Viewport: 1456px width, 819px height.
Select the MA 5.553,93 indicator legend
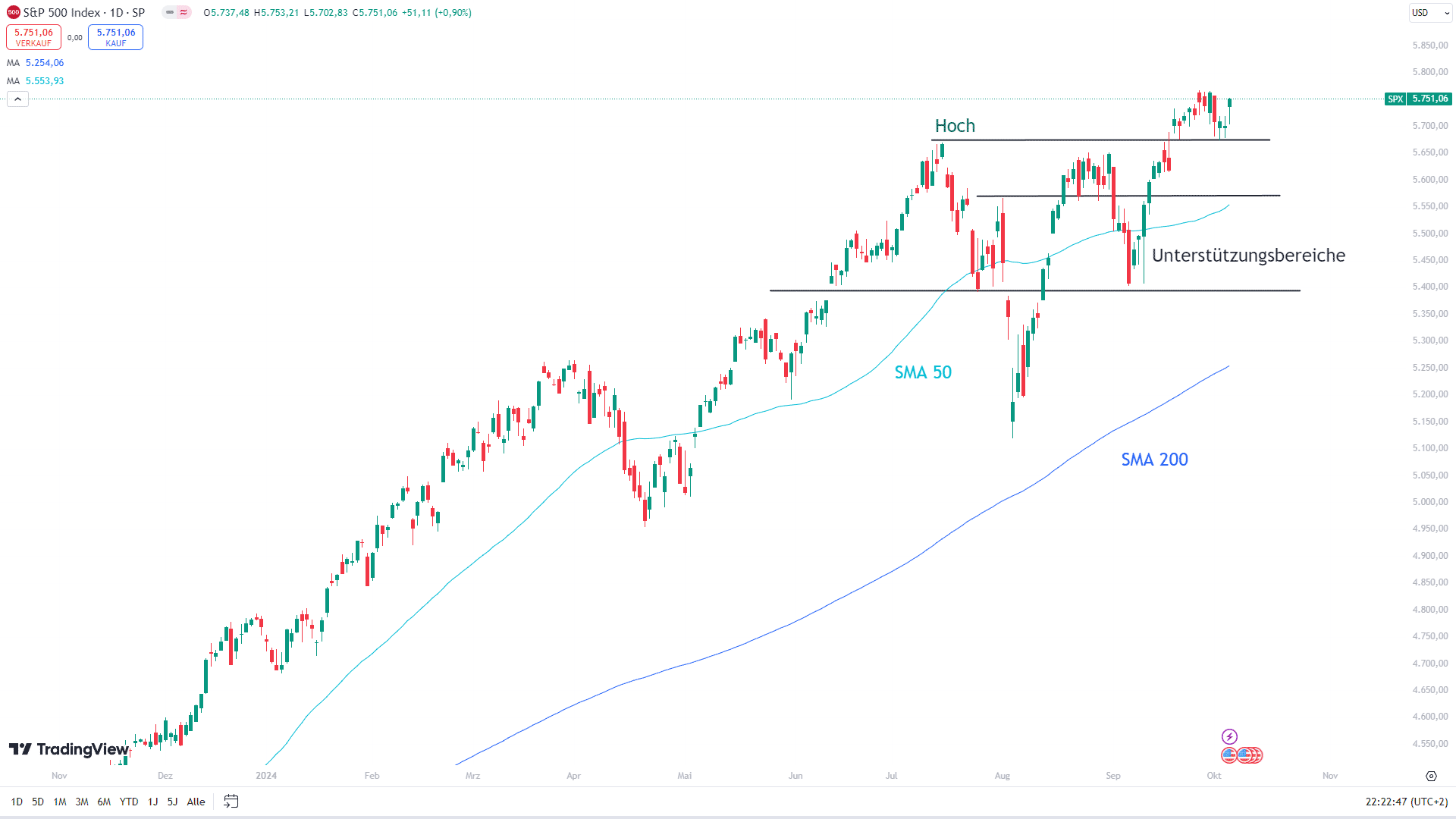(36, 81)
